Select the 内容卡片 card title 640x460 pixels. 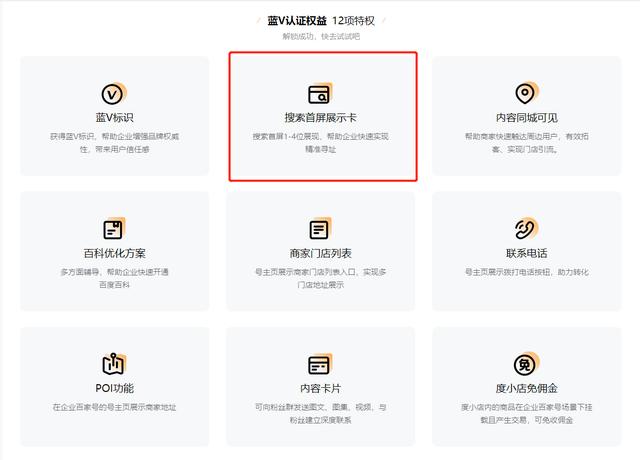(x=320, y=388)
